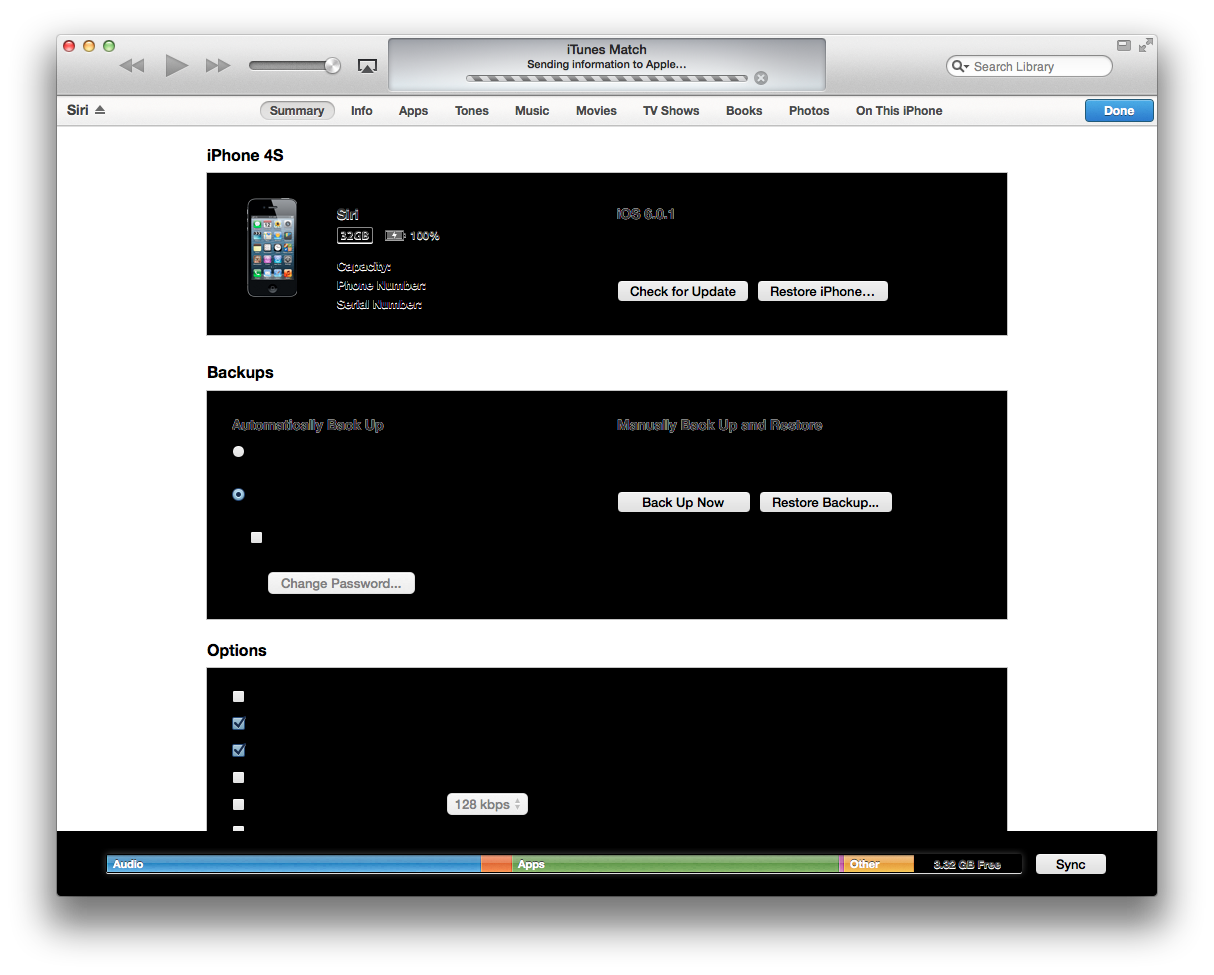The width and height of the screenshot is (1214, 975).
Task: Click the iTunes Match progress bar
Action: pyautogui.click(x=607, y=78)
